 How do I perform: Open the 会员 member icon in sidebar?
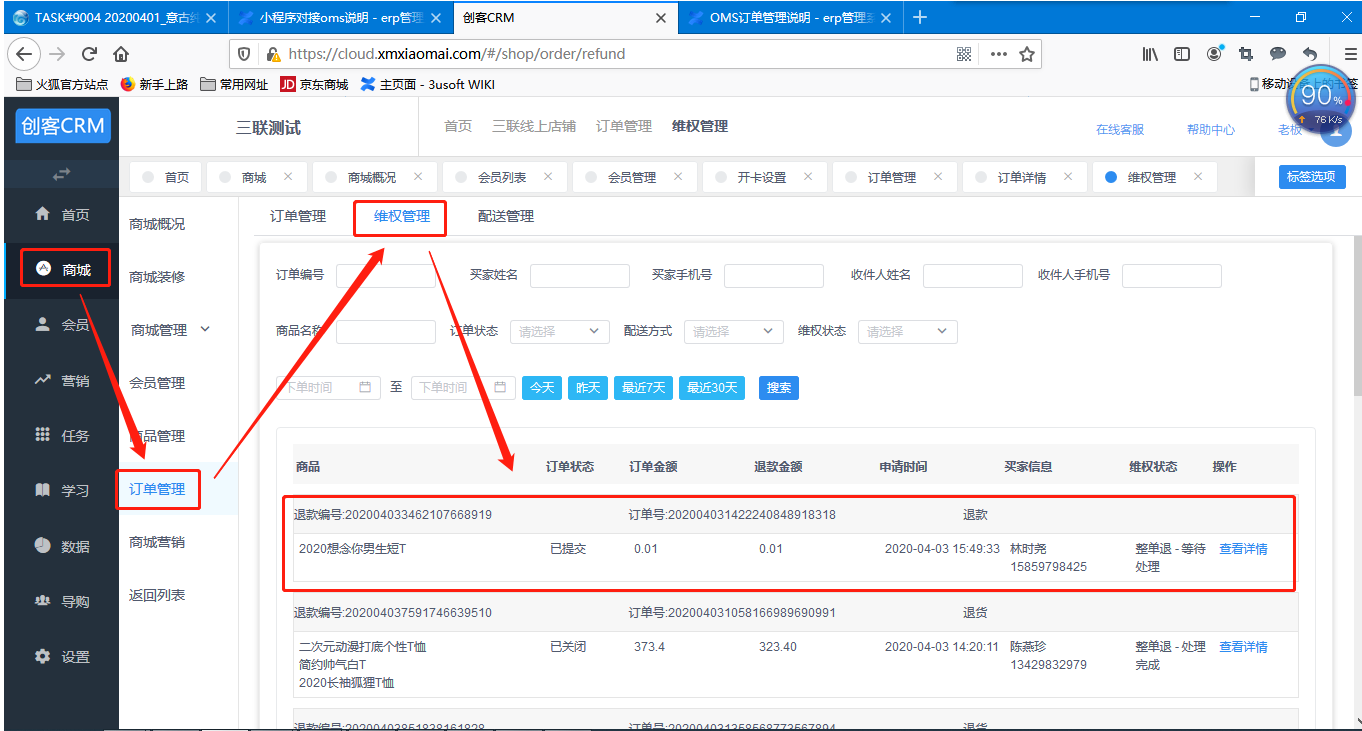coord(43,324)
